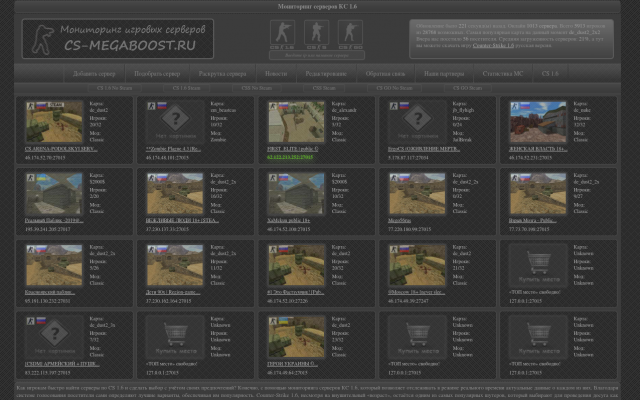Open the Раскрутка сервера menu item
Viewport: 640px width, 400px height.
[x=222, y=74]
